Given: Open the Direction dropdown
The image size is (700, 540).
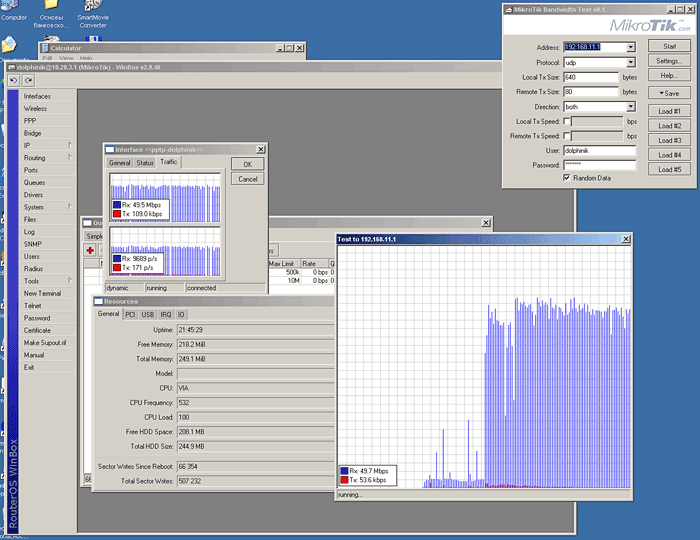Looking at the screenshot, I should point(630,107).
